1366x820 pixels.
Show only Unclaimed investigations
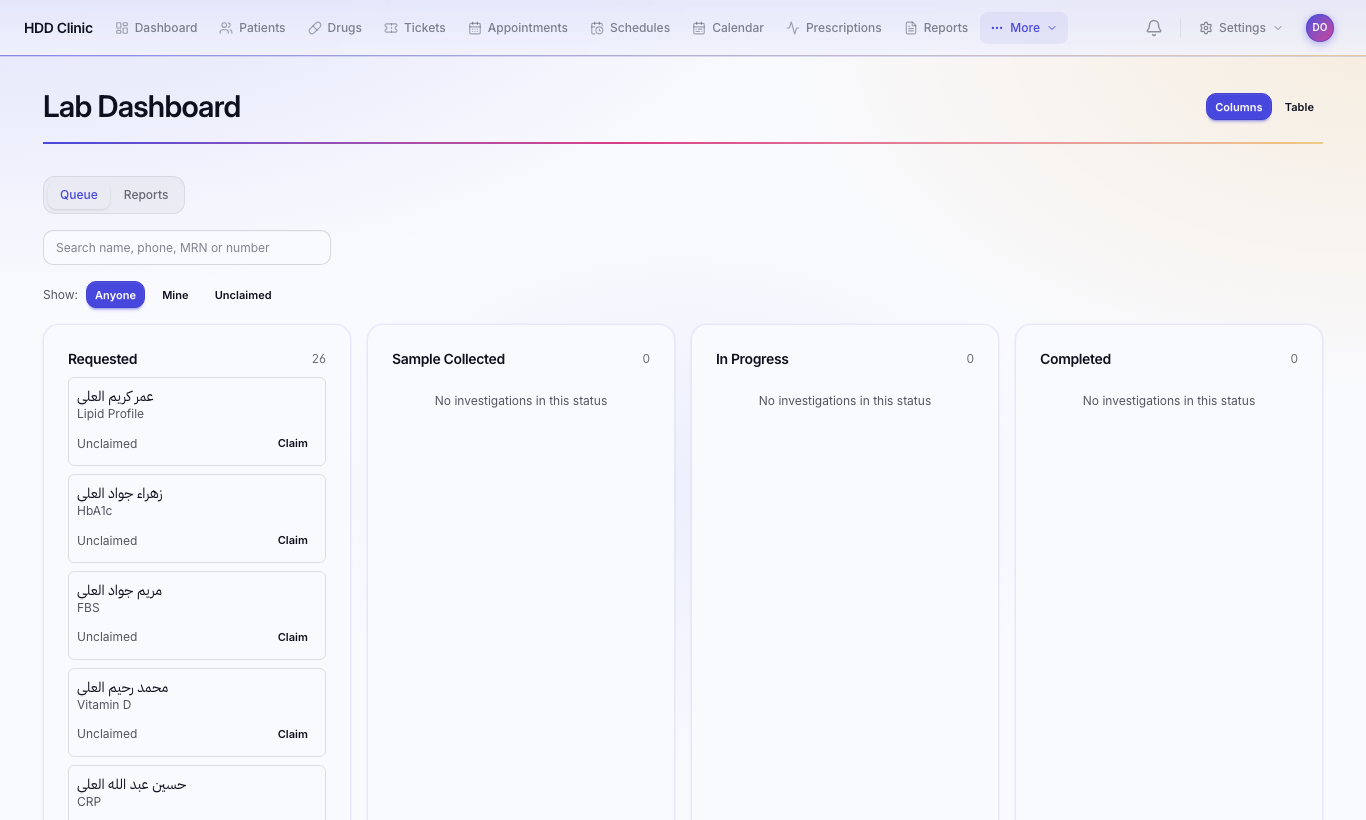tap(243, 295)
